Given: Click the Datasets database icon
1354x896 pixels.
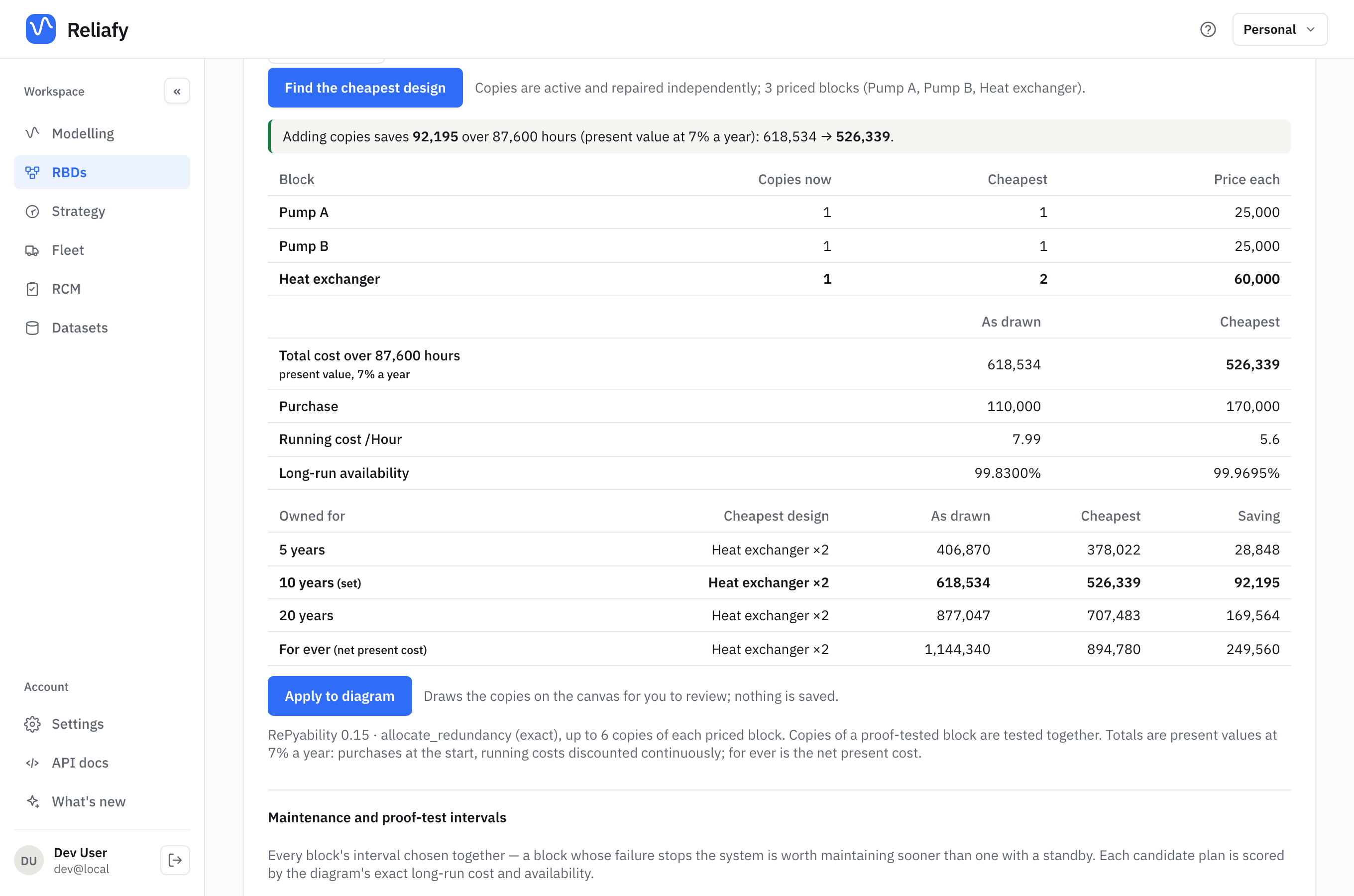Looking at the screenshot, I should coord(32,328).
